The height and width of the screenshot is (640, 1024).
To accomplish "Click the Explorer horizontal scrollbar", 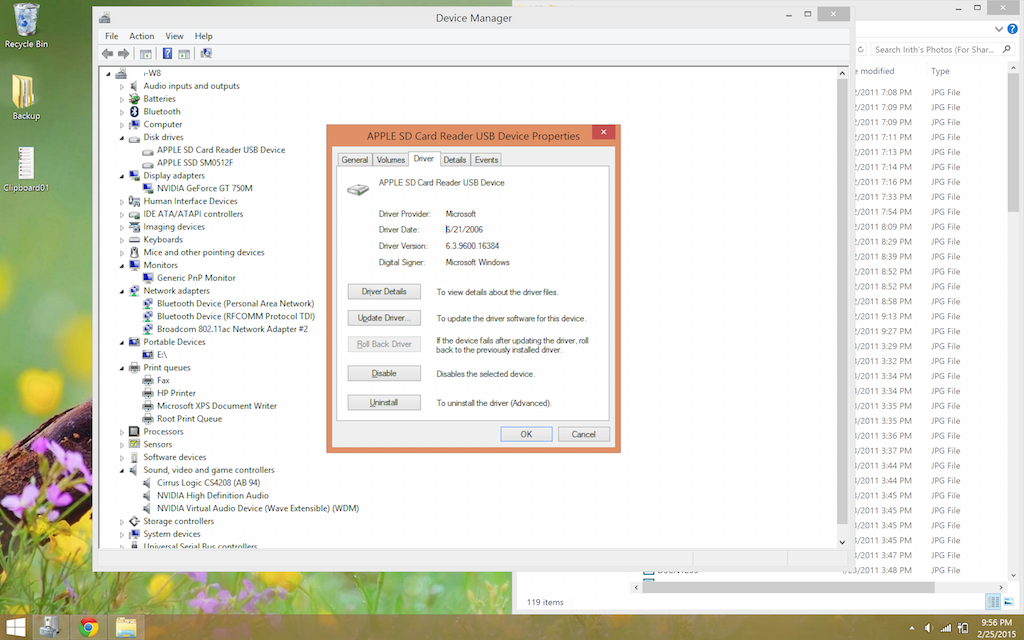I will [x=789, y=587].
